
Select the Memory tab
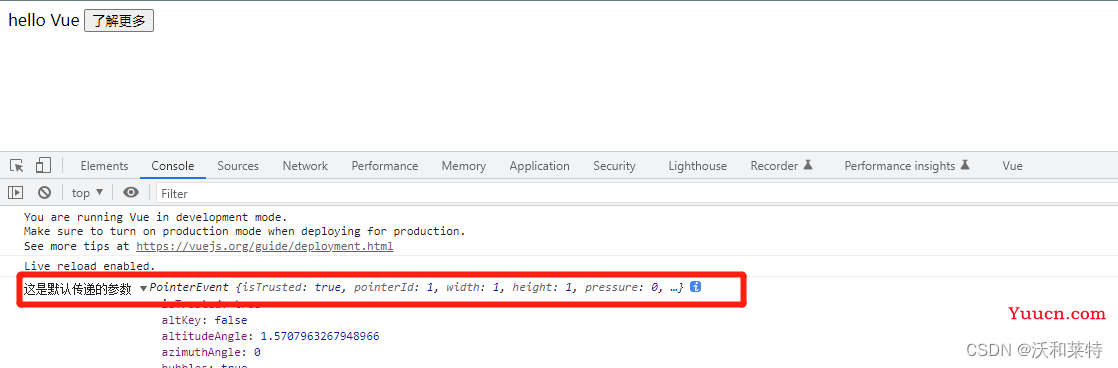click(463, 165)
